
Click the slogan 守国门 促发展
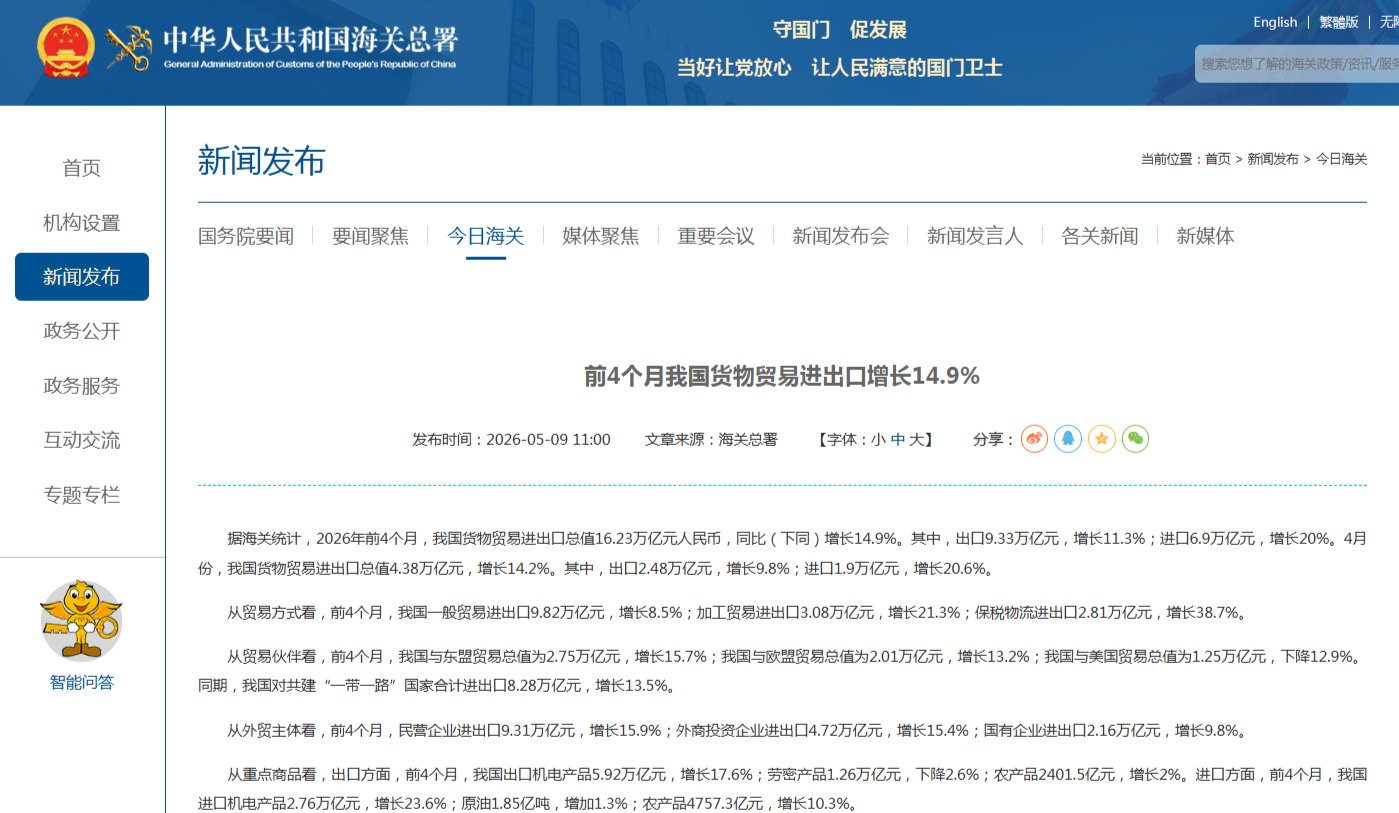coord(840,29)
